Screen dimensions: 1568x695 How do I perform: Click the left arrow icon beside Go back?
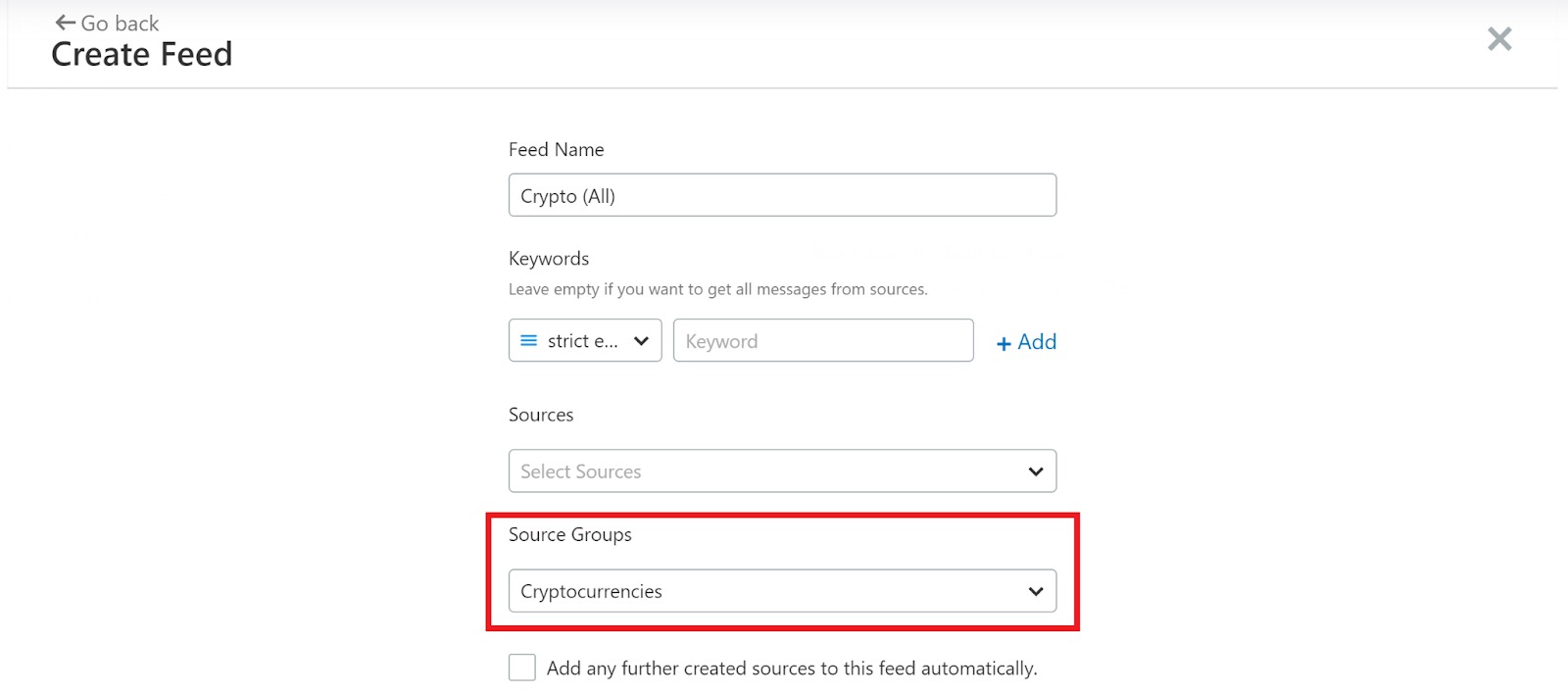[x=65, y=23]
